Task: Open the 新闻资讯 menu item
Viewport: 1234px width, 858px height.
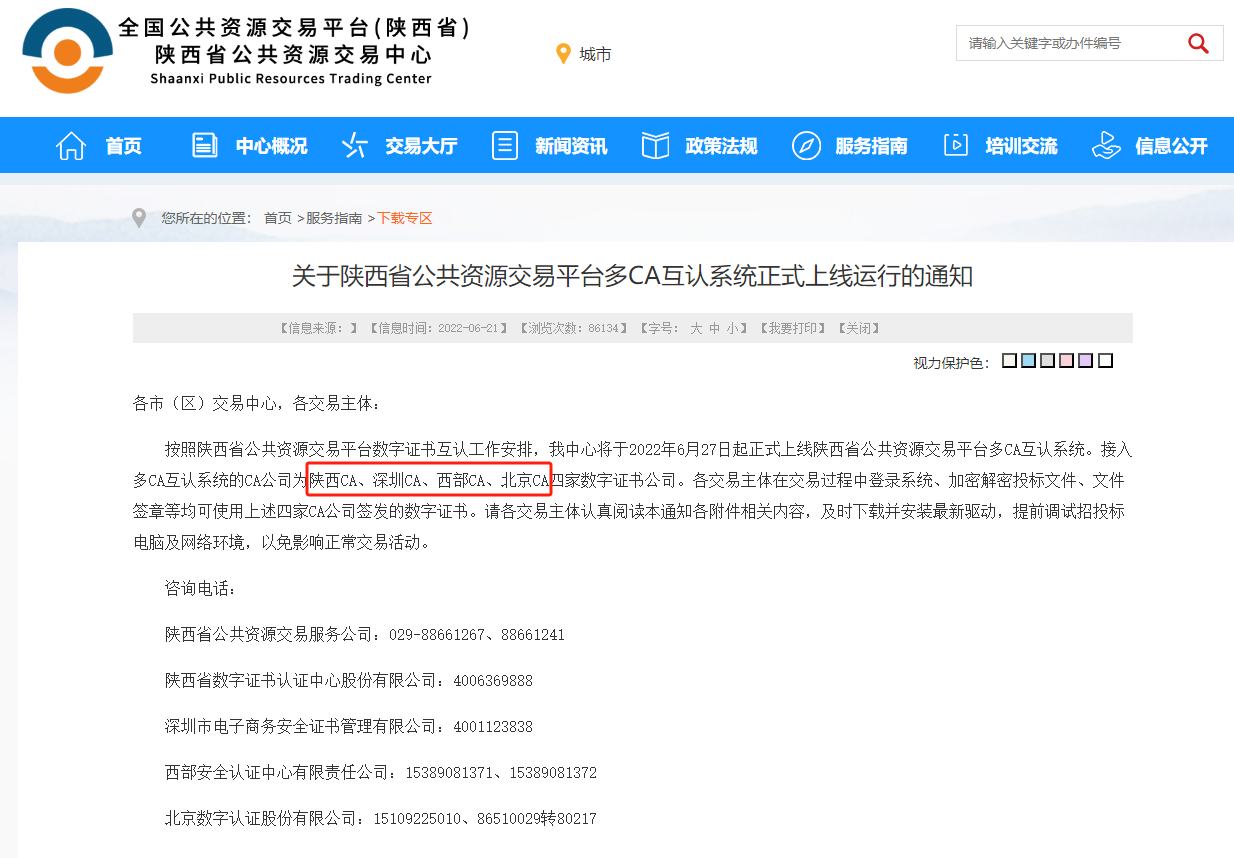Action: click(571, 146)
